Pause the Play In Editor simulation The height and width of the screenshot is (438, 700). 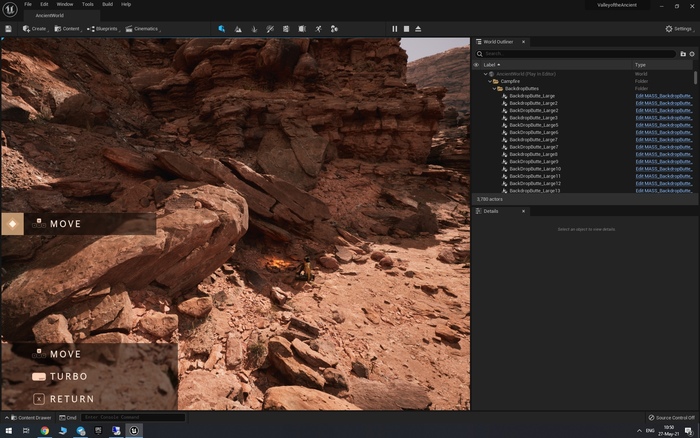pos(394,29)
